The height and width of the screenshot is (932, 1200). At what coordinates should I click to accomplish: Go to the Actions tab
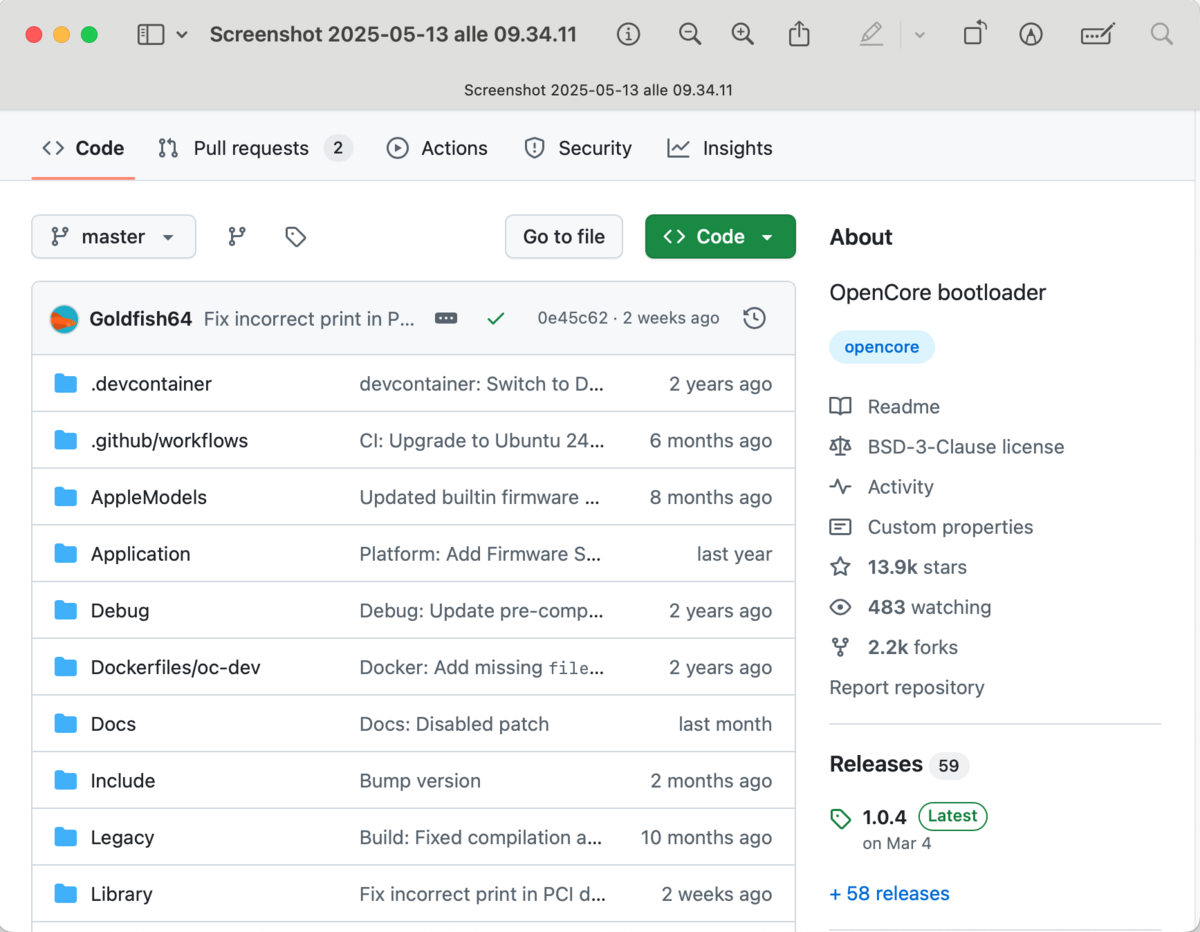pos(437,148)
